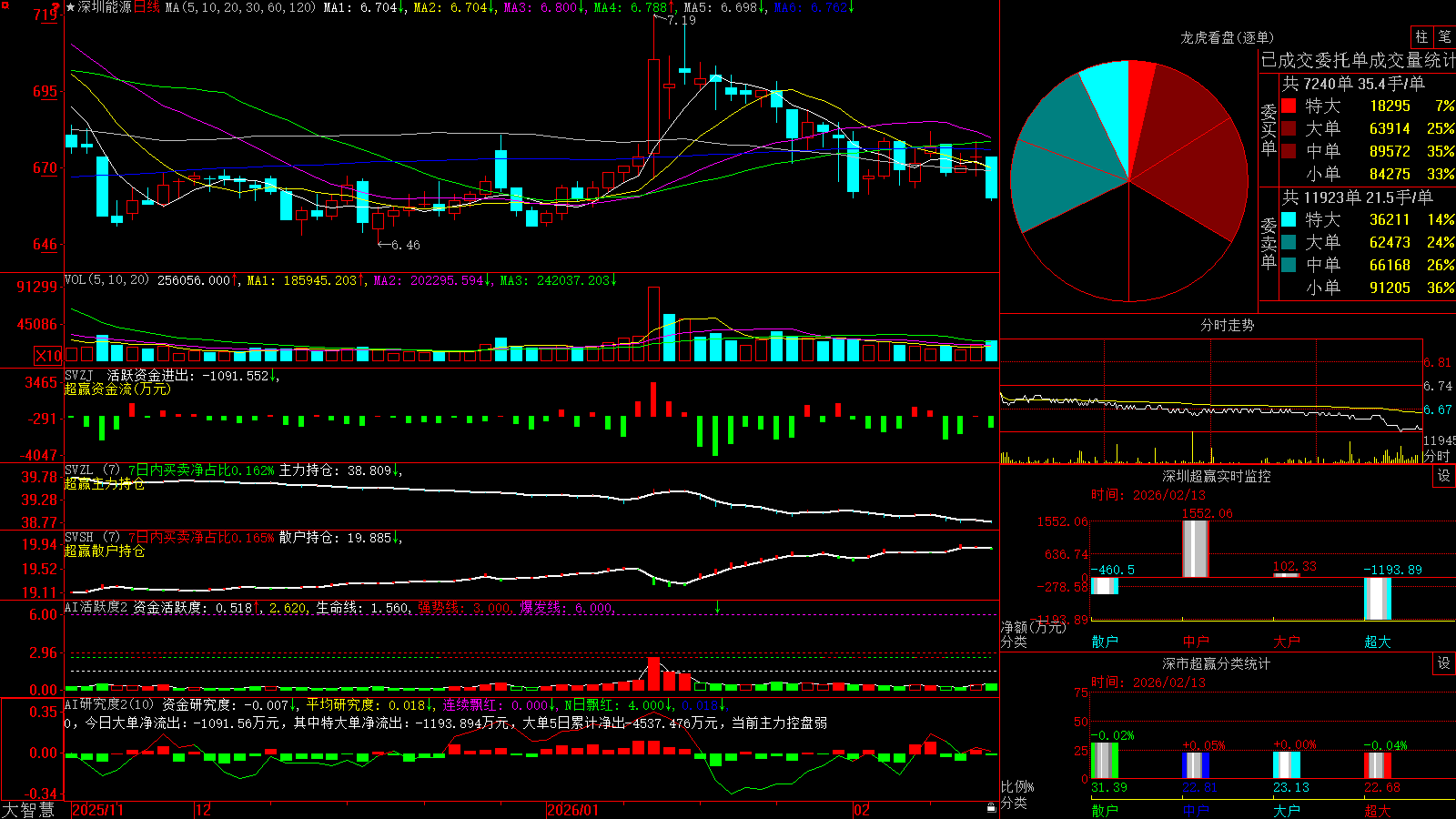Click the 02 month timeline marker

tap(862, 810)
